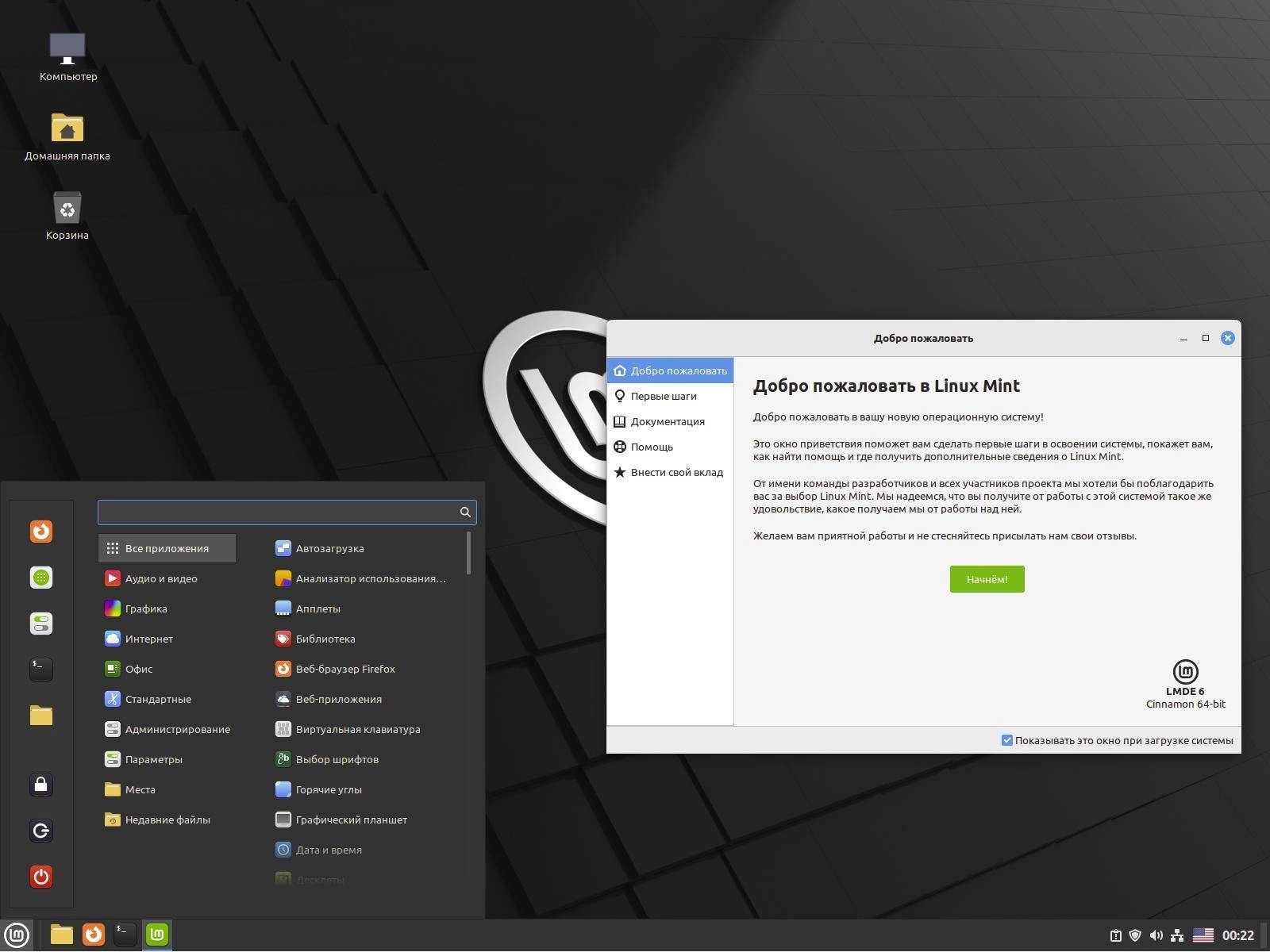Select All applications category
This screenshot has width=1270, height=952.
click(x=167, y=548)
